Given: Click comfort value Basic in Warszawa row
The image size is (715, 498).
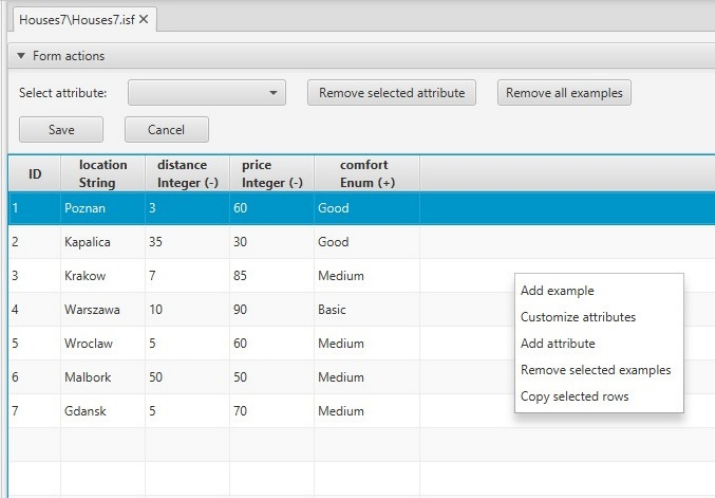Looking at the screenshot, I should (367, 309).
